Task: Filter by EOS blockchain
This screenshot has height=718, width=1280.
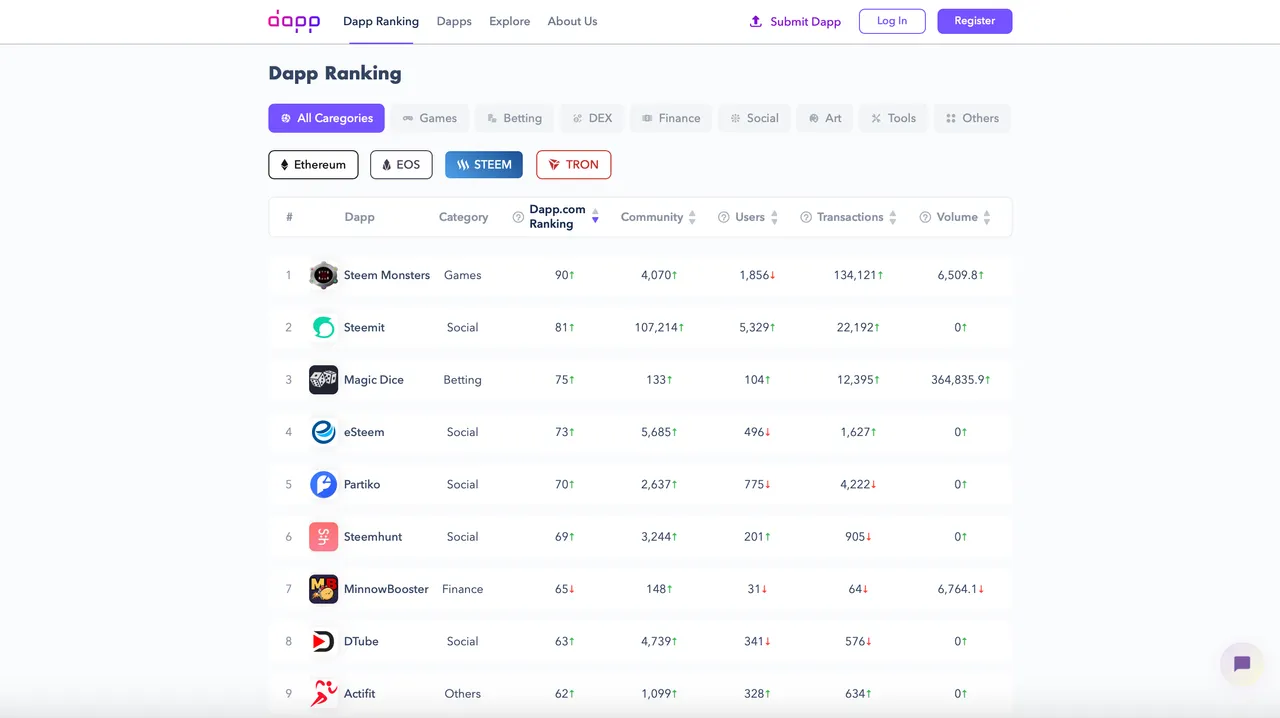Action: (x=401, y=165)
